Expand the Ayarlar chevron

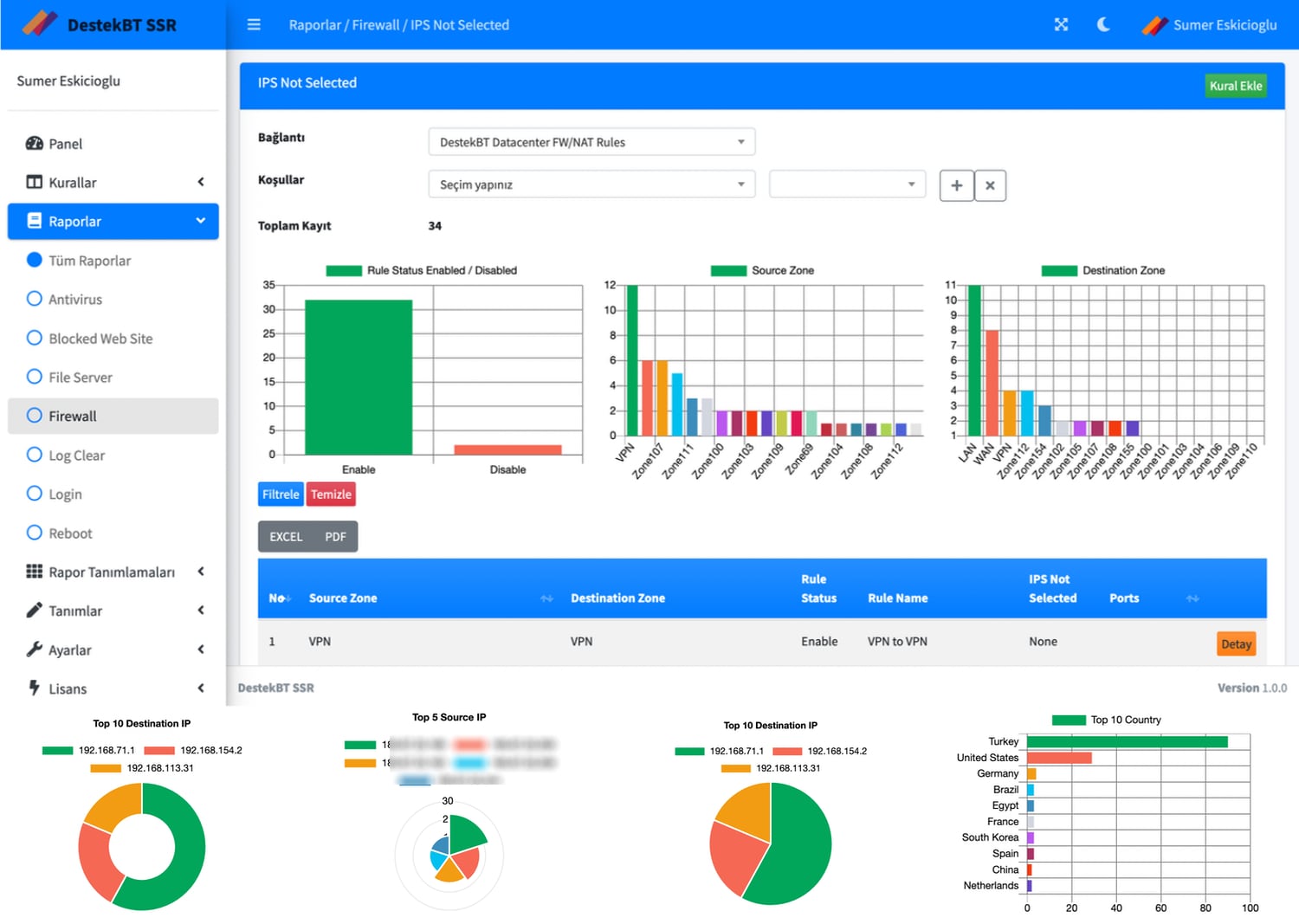[x=201, y=649]
